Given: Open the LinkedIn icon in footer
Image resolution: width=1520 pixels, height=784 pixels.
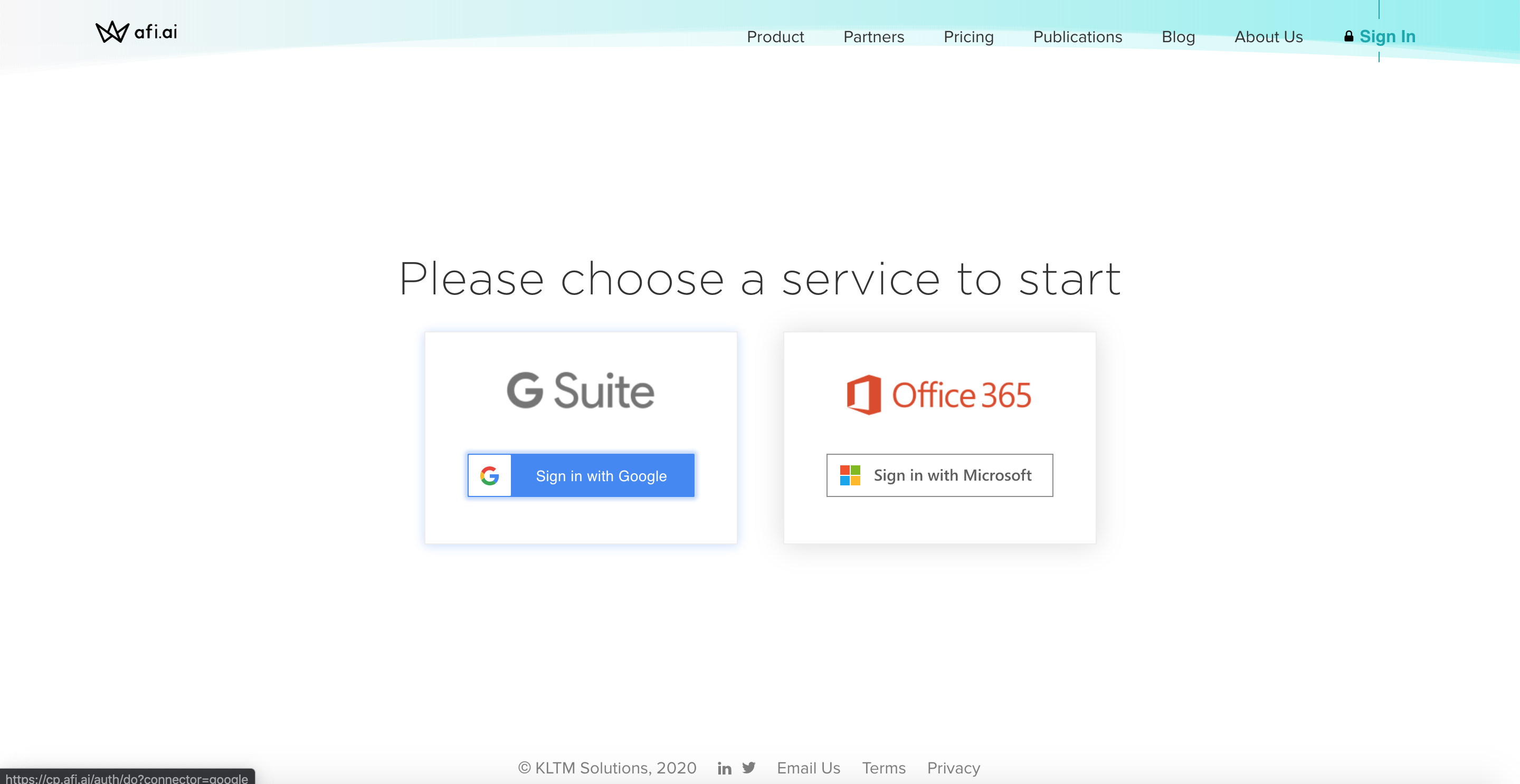Looking at the screenshot, I should tap(724, 768).
